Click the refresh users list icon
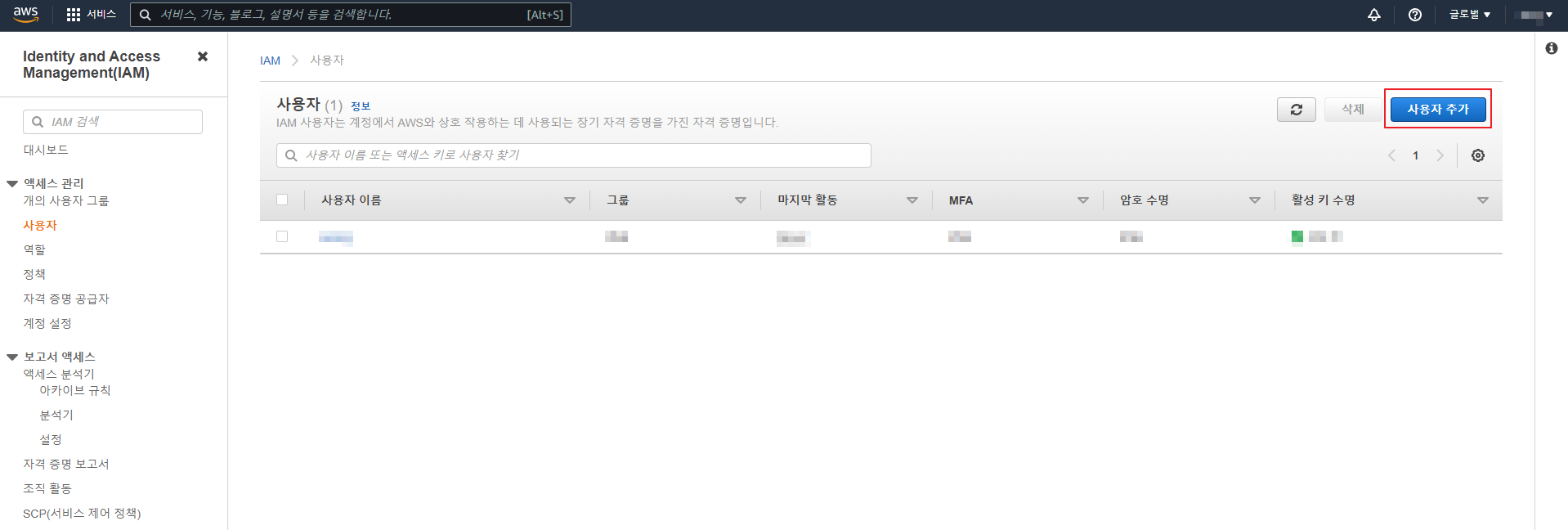 [1296, 110]
